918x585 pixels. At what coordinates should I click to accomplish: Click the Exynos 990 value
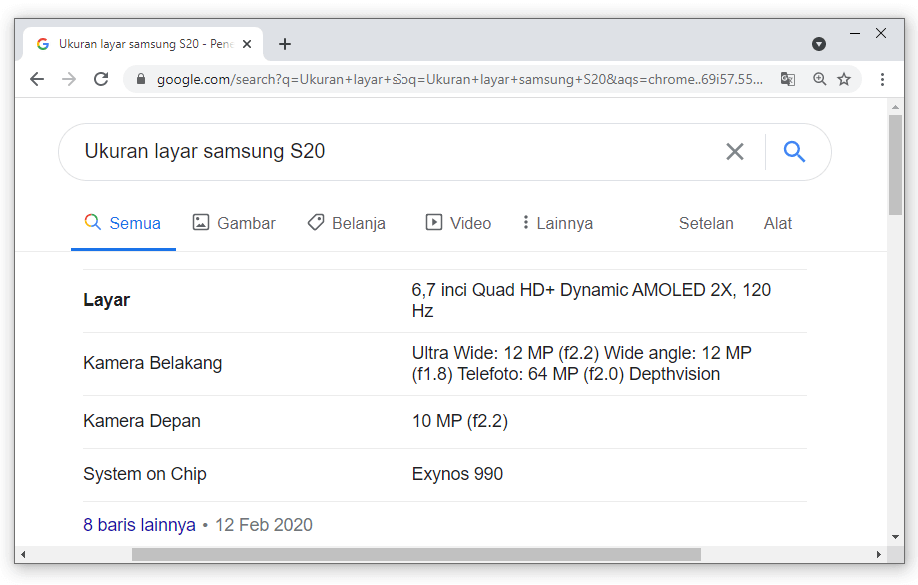click(x=457, y=474)
